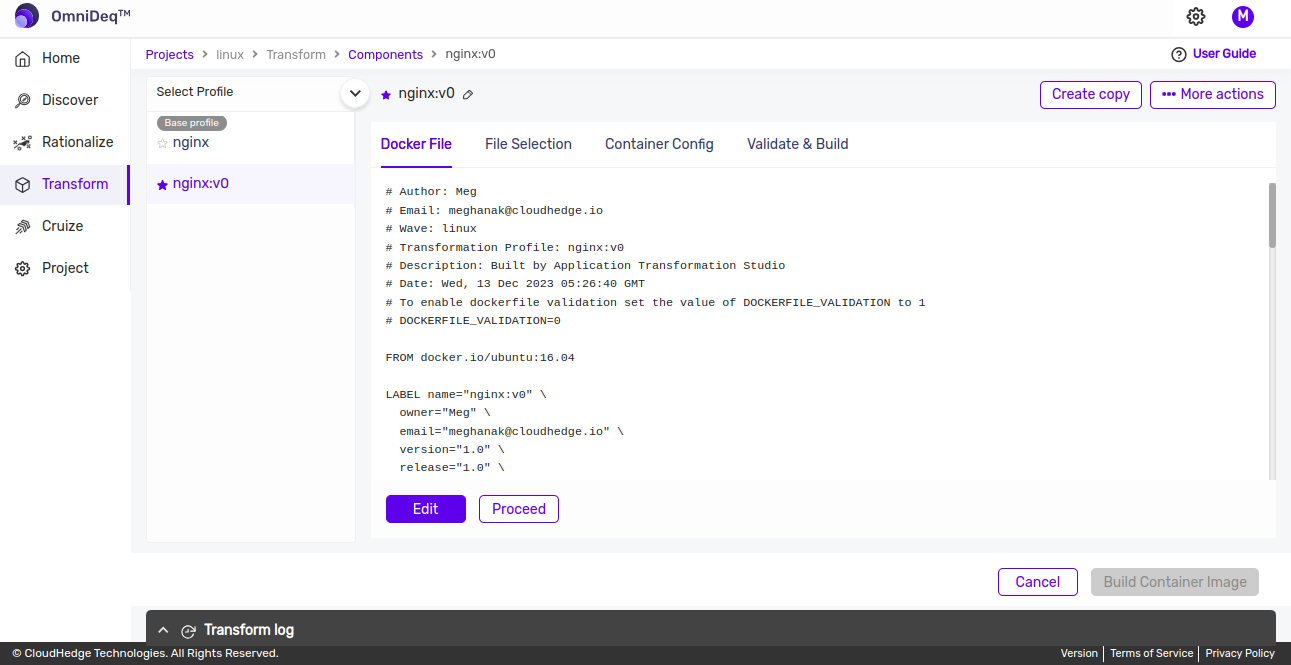This screenshot has width=1291, height=665.
Task: Click the refresh icon in Transform log
Action: coord(188,631)
